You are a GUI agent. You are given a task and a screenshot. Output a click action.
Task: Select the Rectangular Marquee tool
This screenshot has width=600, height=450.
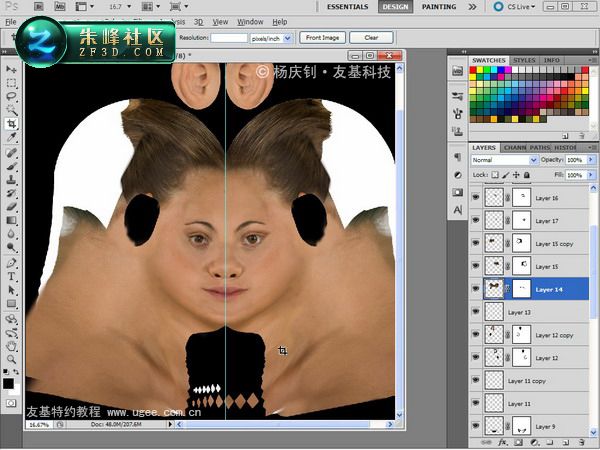[x=11, y=83]
